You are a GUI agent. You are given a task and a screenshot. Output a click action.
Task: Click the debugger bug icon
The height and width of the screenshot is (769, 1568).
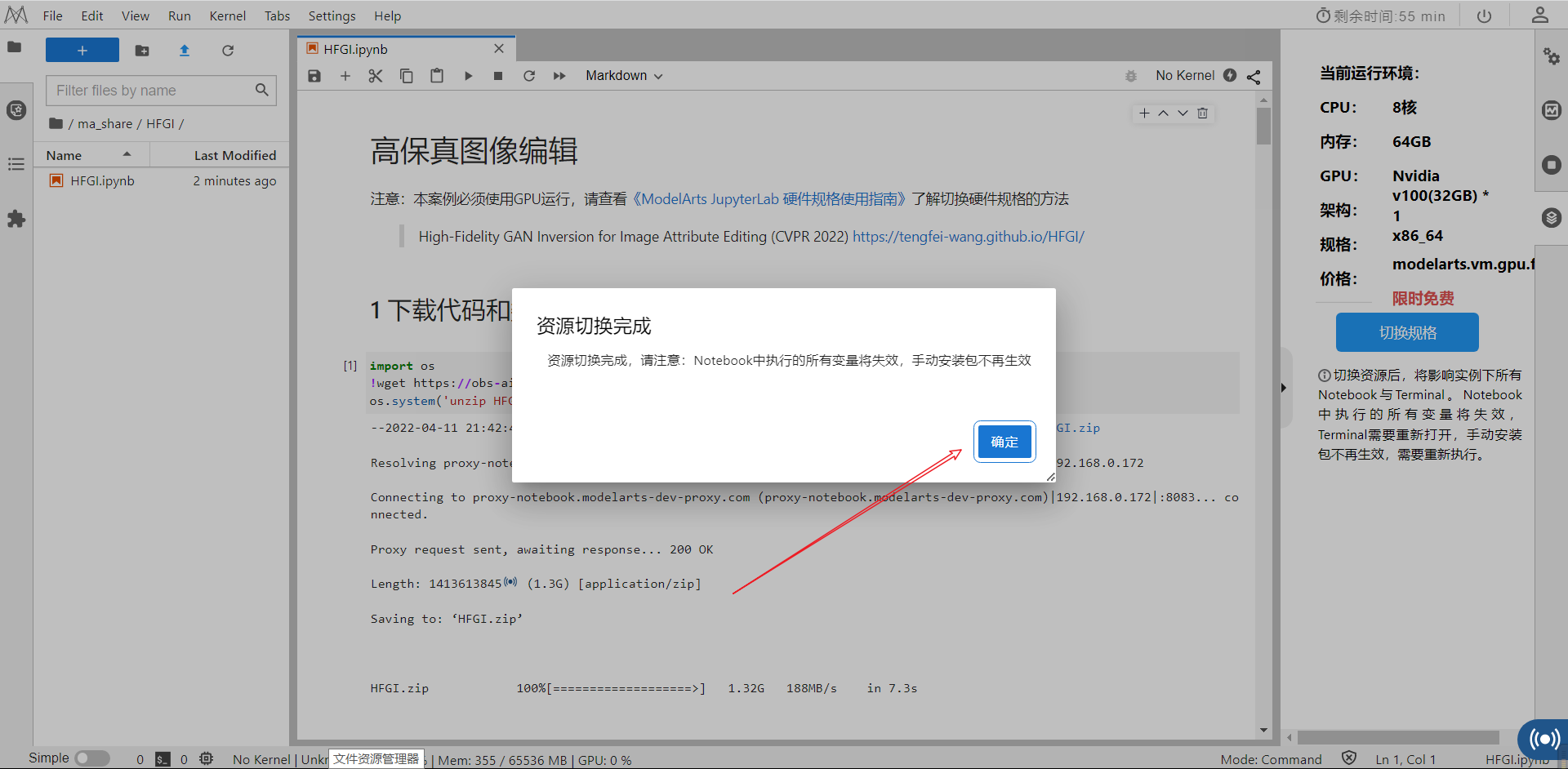(x=1131, y=76)
